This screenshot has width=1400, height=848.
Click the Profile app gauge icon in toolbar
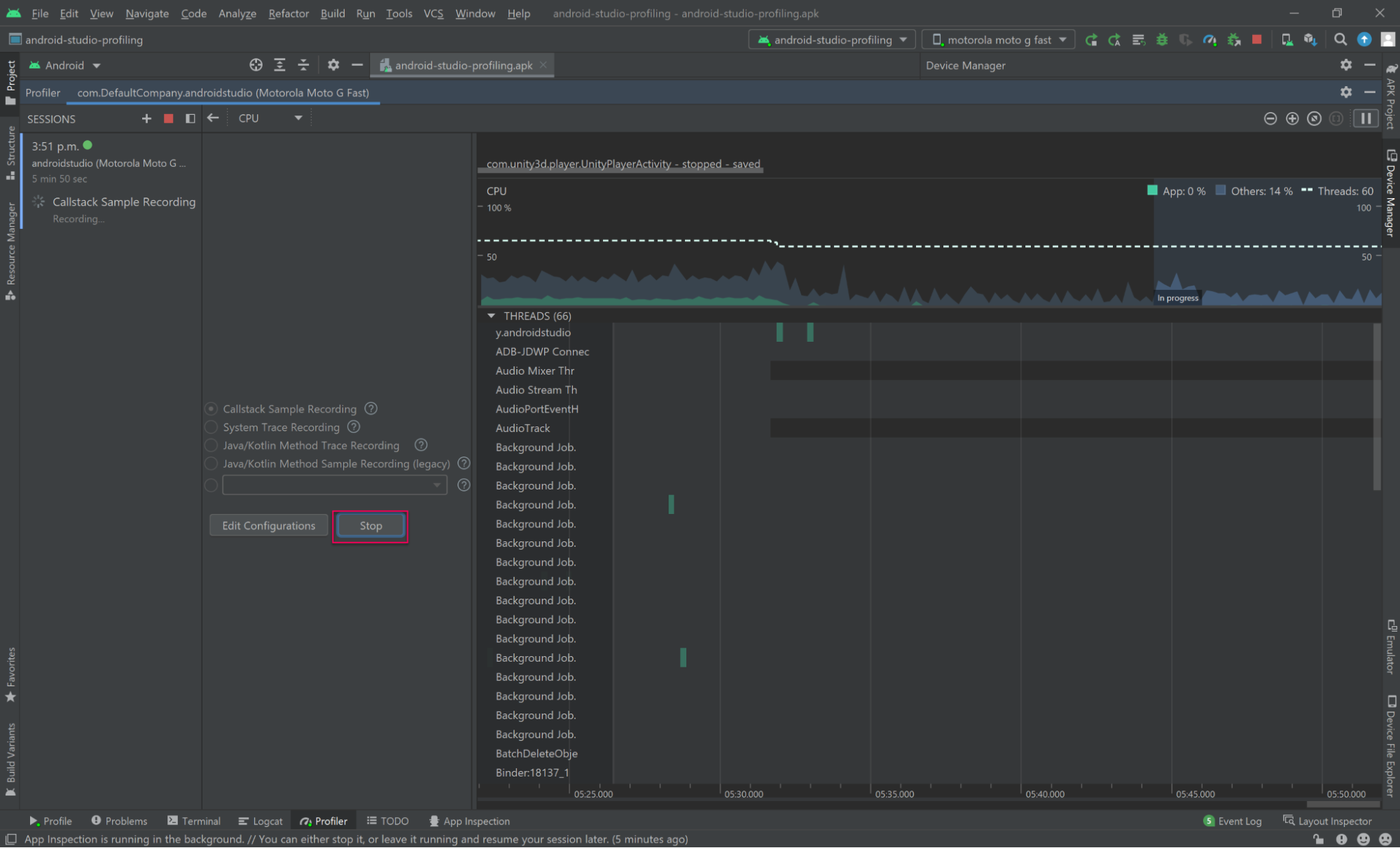1210,40
